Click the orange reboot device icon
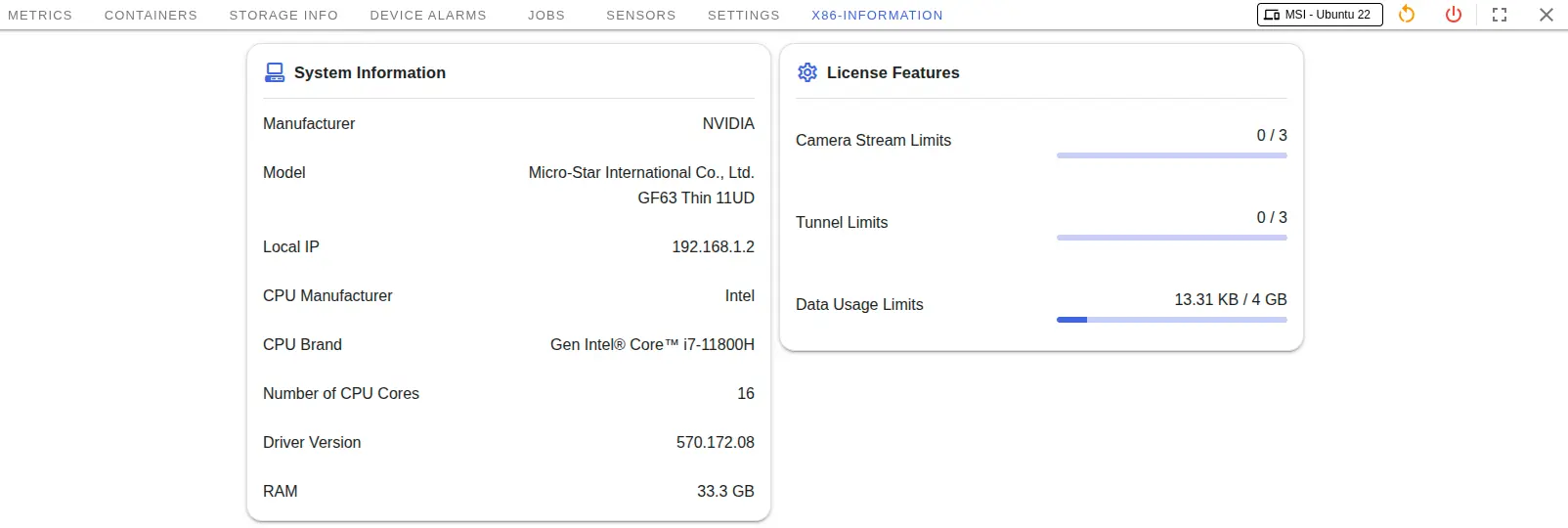 [x=1407, y=15]
